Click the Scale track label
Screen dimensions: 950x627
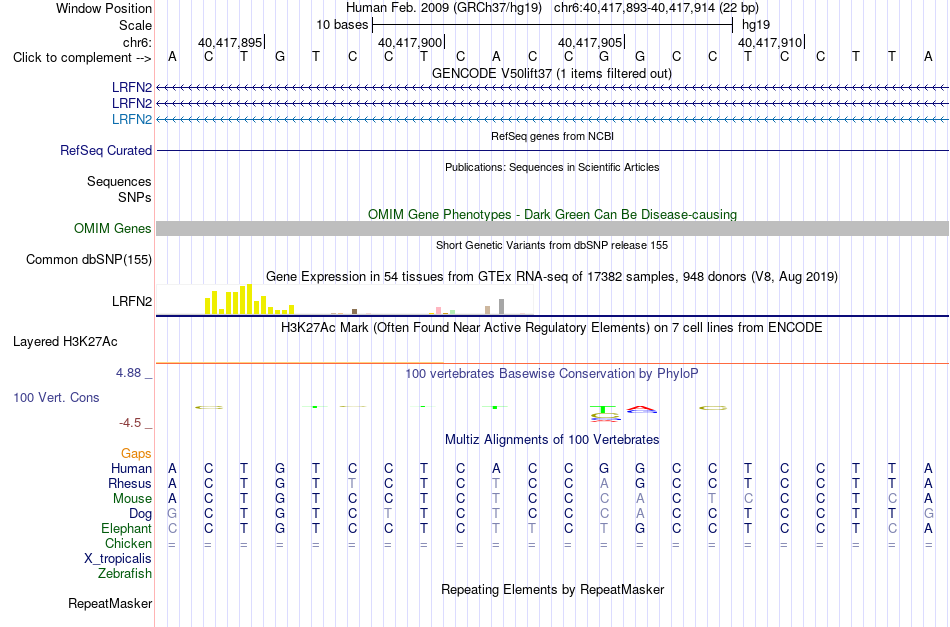(x=135, y=25)
